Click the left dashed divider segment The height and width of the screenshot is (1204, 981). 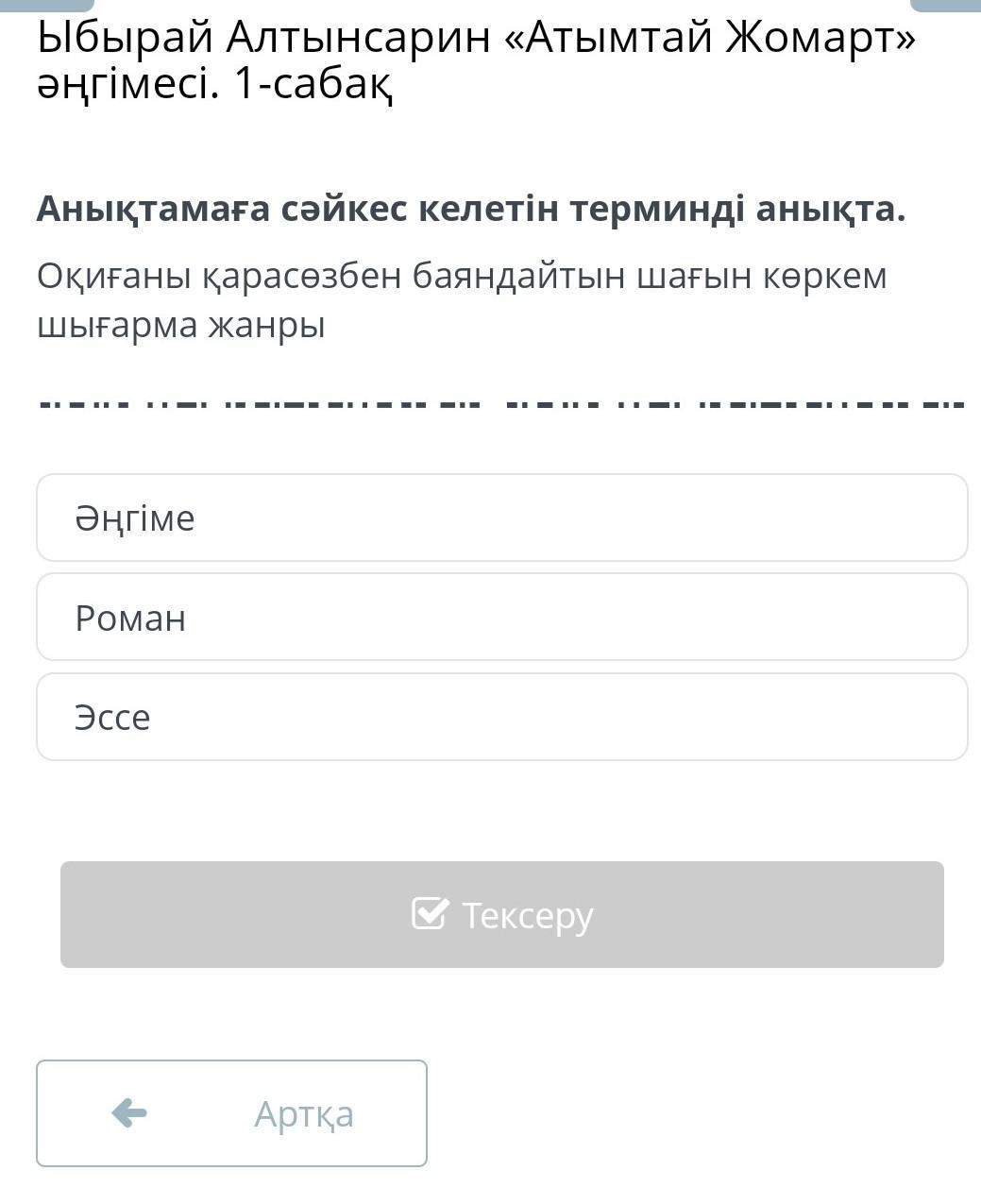click(260, 405)
